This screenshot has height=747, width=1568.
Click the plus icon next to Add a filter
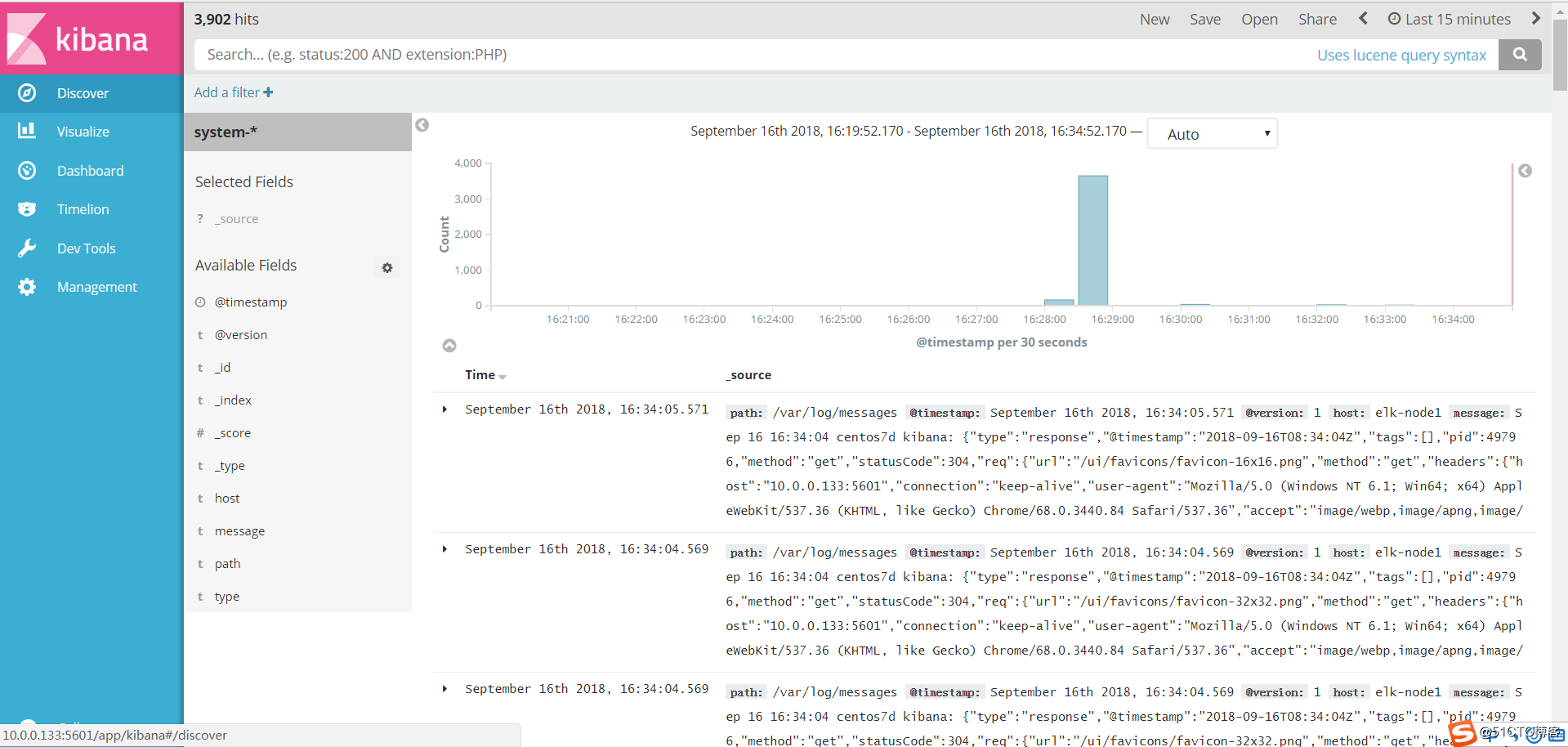[268, 92]
